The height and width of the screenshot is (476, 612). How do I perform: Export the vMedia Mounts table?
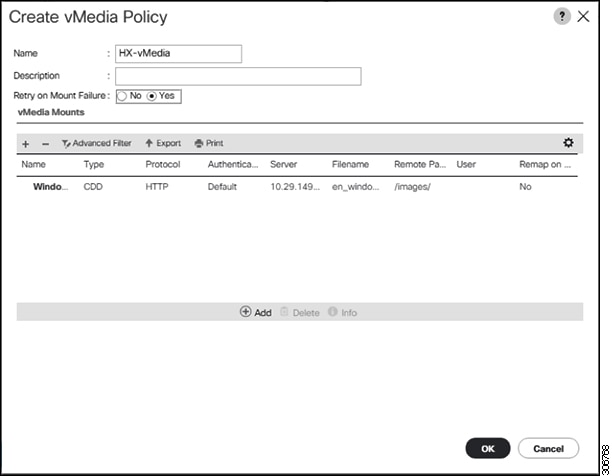[x=163, y=143]
